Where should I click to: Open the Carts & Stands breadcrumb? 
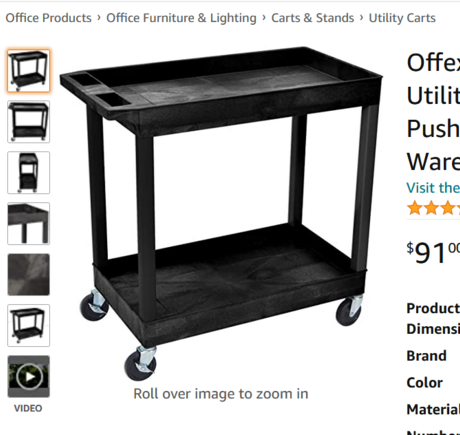(x=313, y=18)
